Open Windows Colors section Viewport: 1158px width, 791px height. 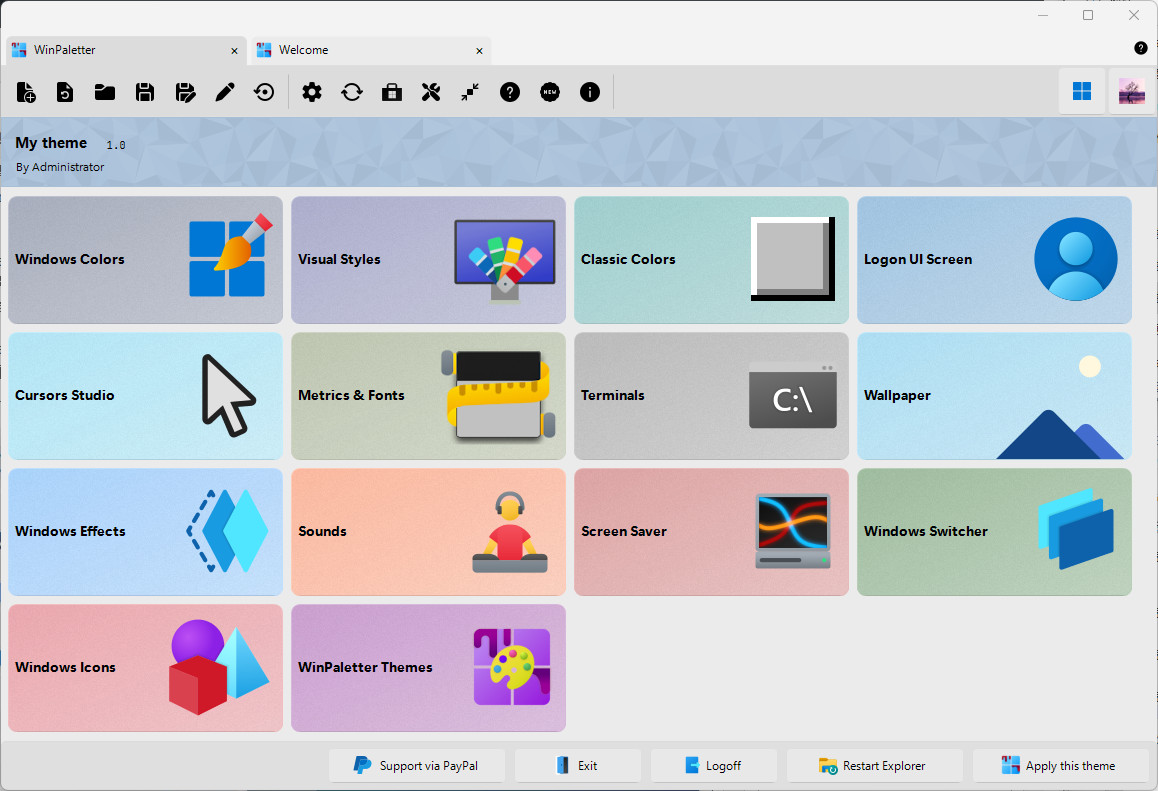click(x=145, y=260)
